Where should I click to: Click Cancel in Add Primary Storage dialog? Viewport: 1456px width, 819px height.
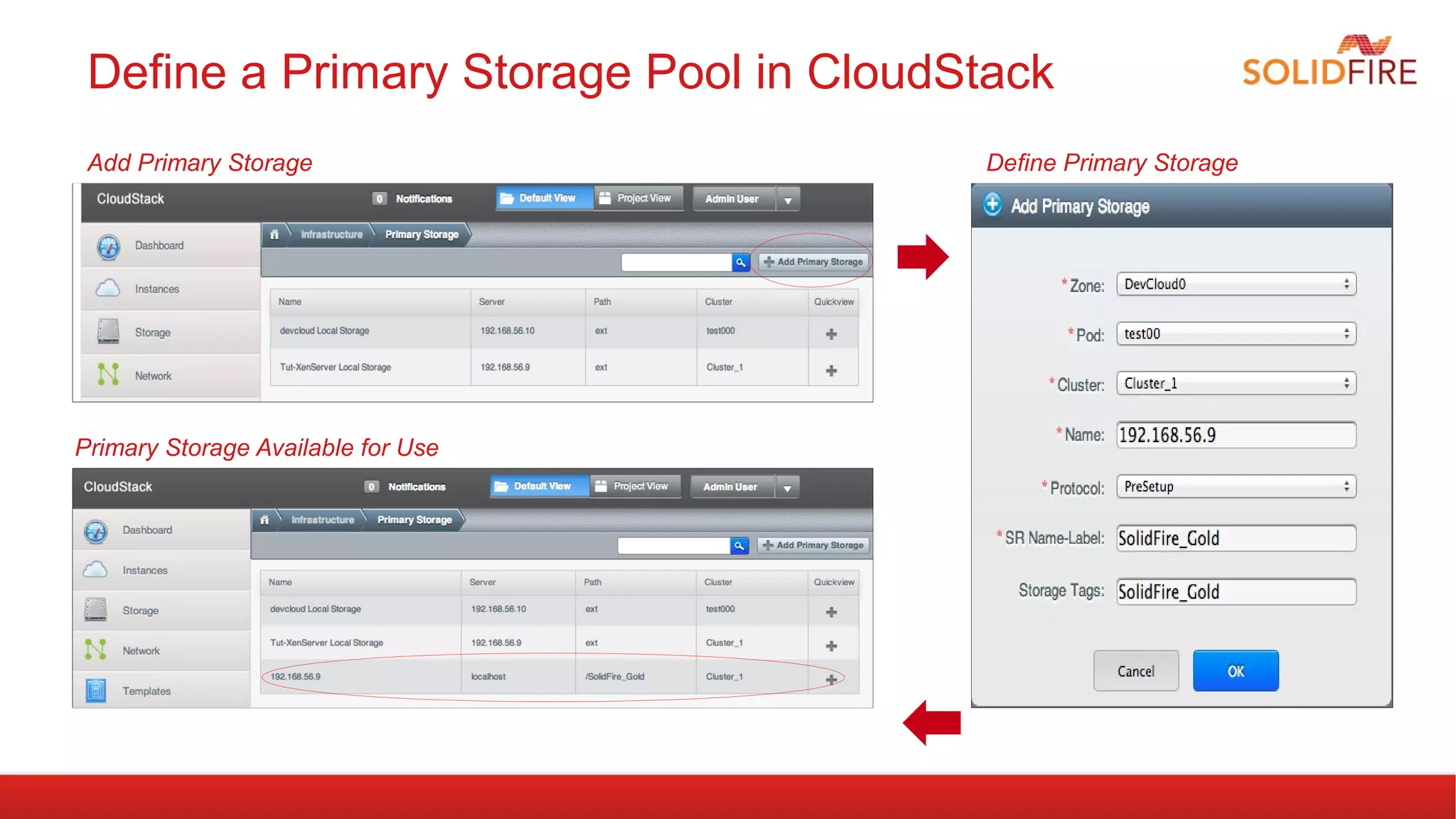(1136, 670)
